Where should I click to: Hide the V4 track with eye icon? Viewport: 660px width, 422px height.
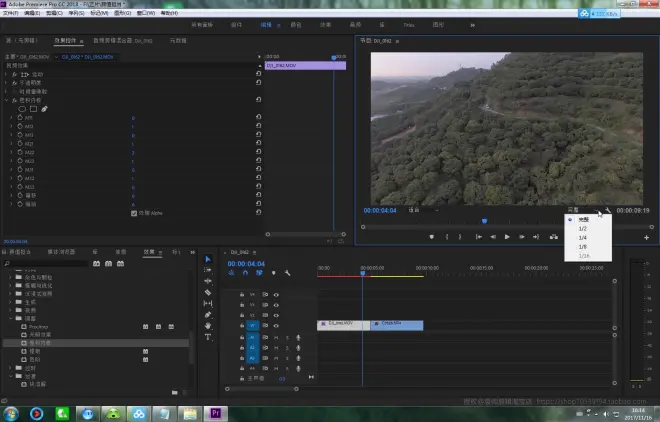[276, 295]
